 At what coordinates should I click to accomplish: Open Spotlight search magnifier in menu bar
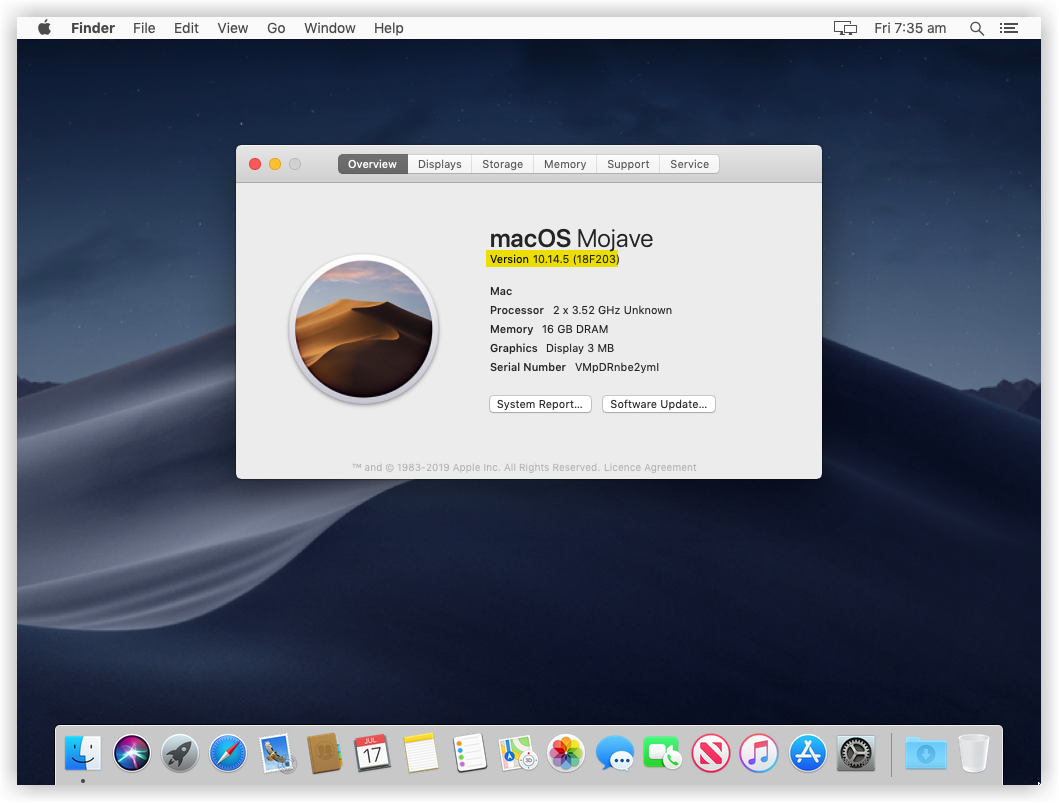click(x=977, y=28)
